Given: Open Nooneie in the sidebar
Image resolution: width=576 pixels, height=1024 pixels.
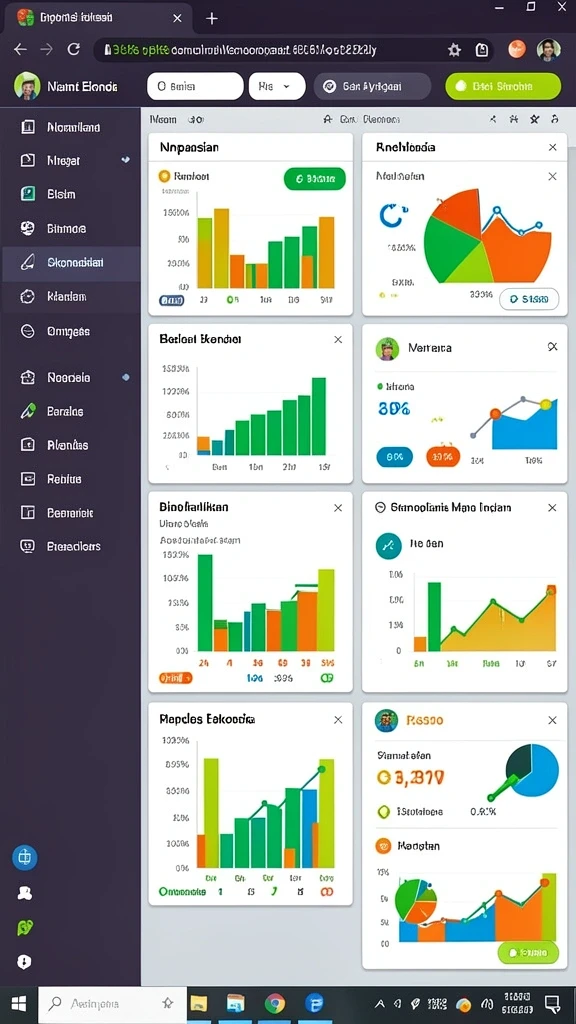Looking at the screenshot, I should pyautogui.click(x=71, y=377).
